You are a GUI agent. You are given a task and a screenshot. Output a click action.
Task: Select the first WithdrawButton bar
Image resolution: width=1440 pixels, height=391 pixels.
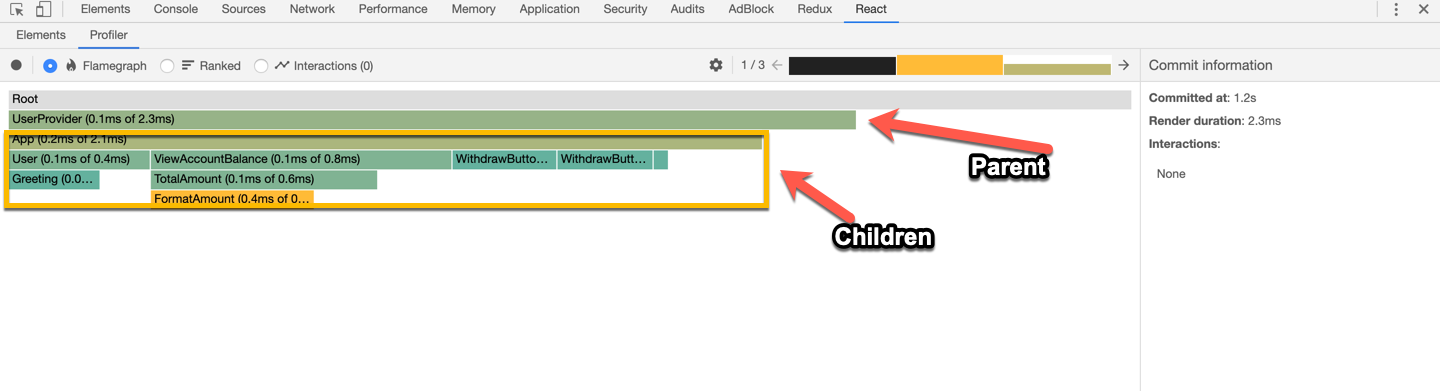504,159
